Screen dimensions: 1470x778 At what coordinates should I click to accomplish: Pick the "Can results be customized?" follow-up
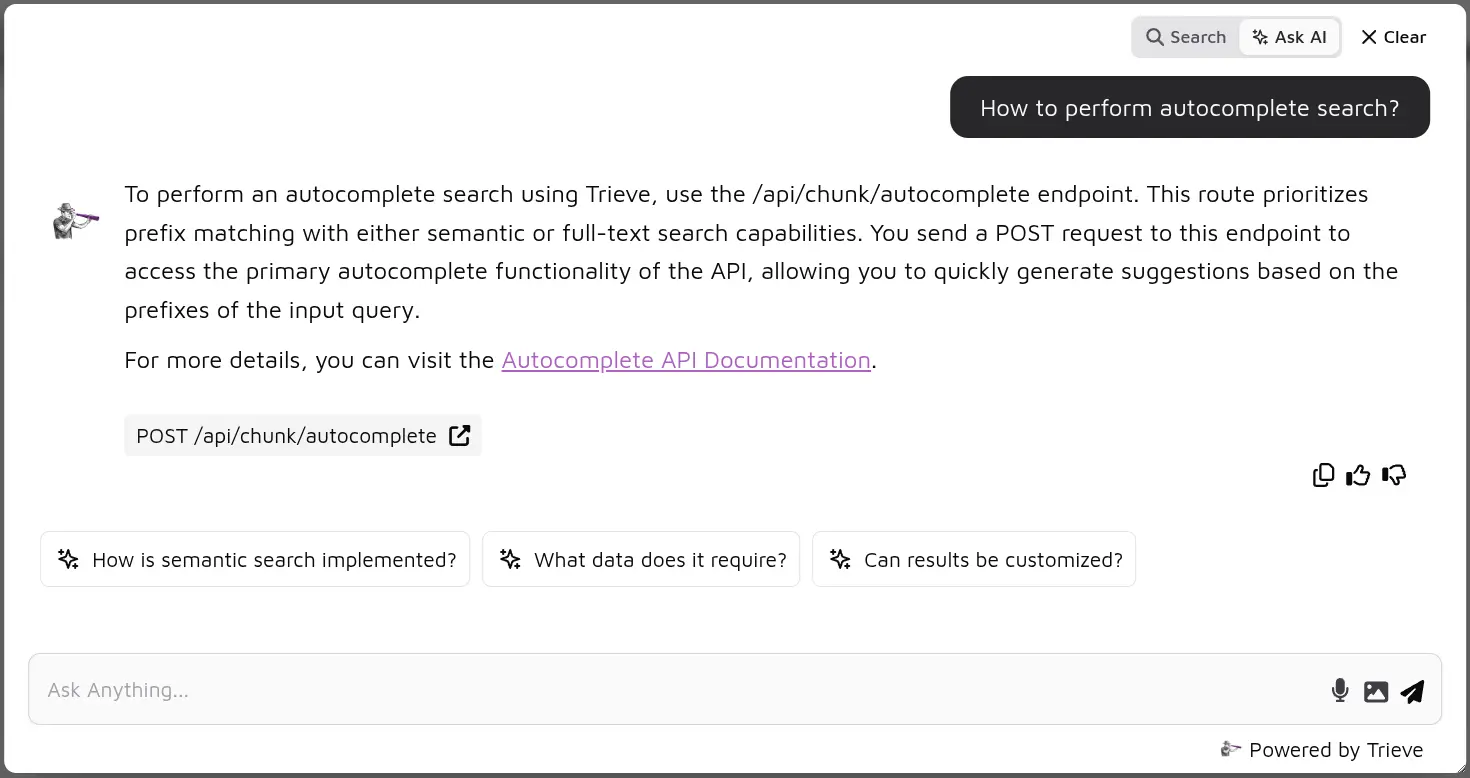(974, 559)
